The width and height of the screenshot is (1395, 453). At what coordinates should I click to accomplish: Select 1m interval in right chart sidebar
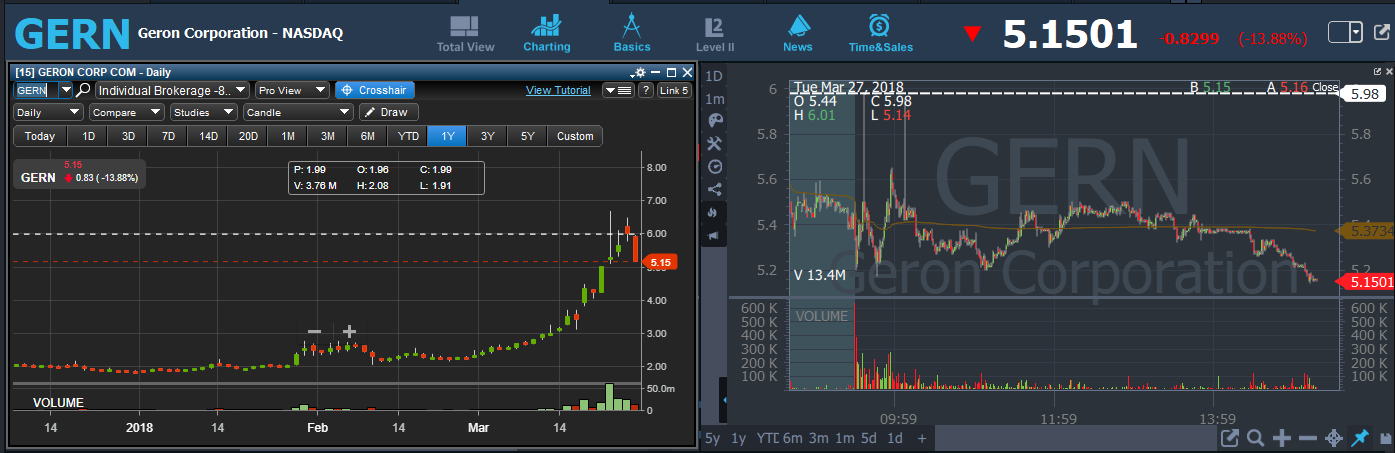point(714,99)
